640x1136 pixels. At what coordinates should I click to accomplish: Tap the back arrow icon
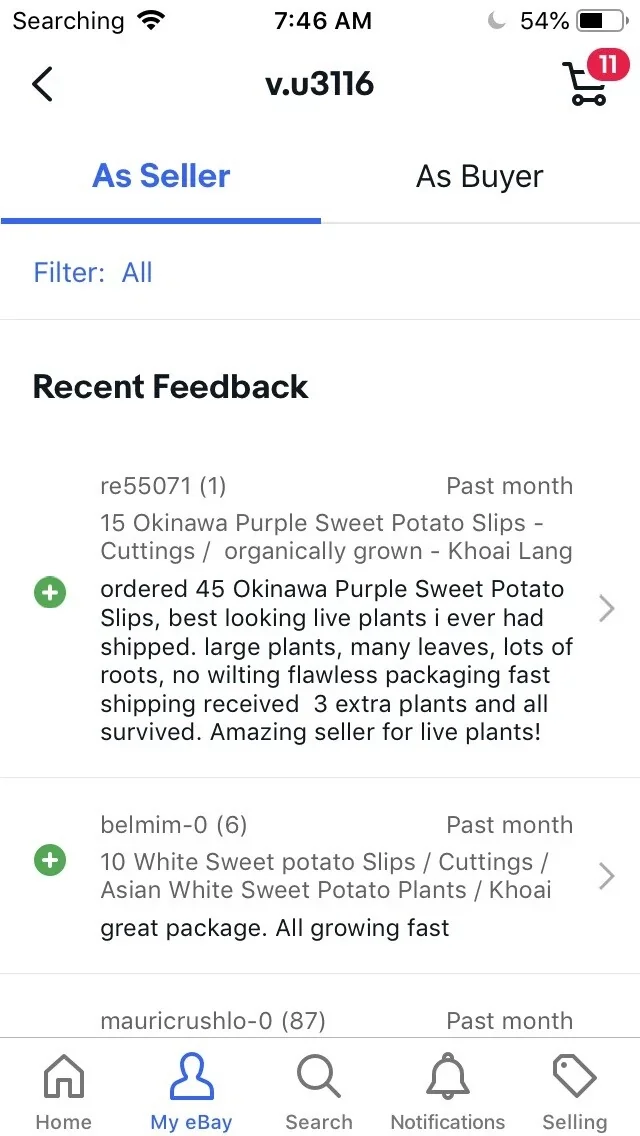[x=42, y=84]
